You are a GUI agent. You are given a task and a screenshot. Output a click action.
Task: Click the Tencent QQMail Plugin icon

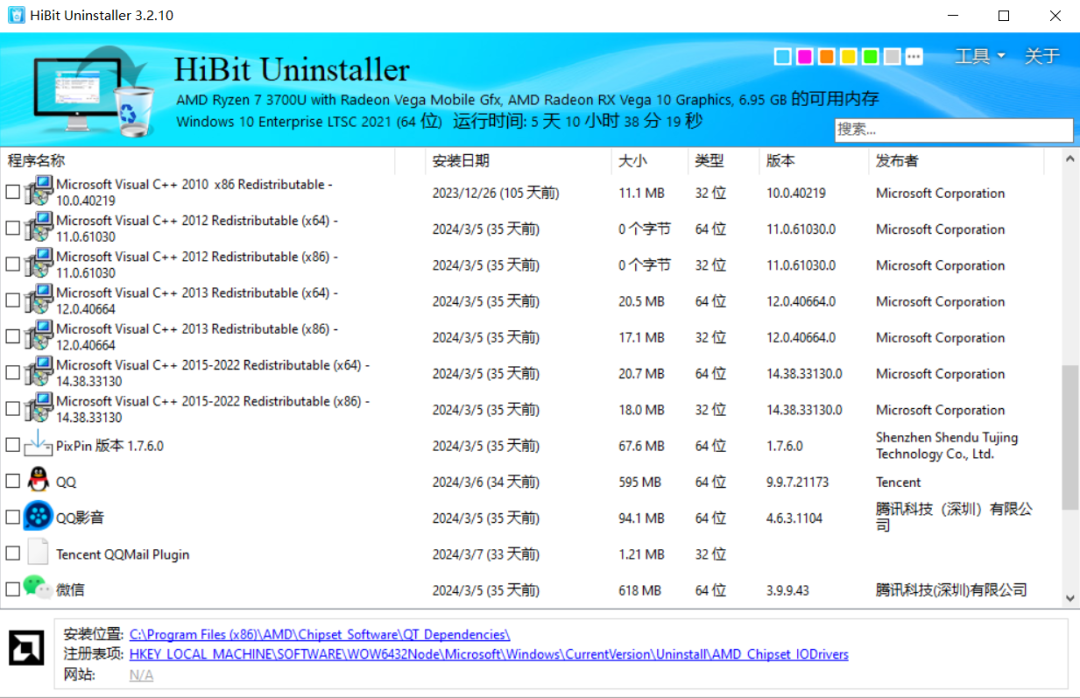point(36,553)
